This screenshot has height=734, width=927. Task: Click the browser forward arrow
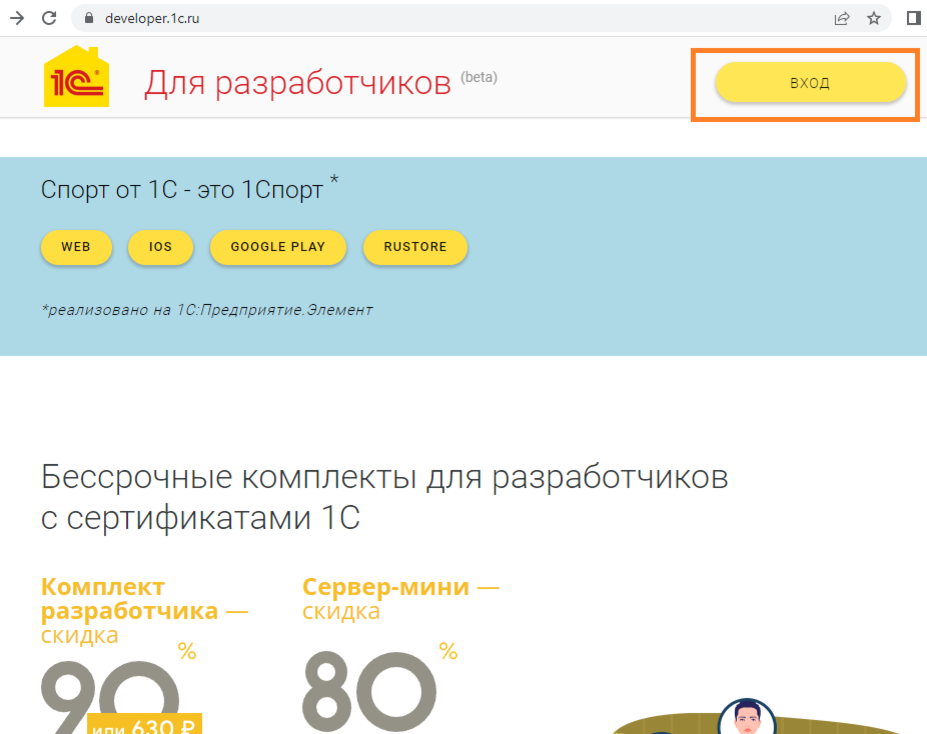(x=17, y=18)
